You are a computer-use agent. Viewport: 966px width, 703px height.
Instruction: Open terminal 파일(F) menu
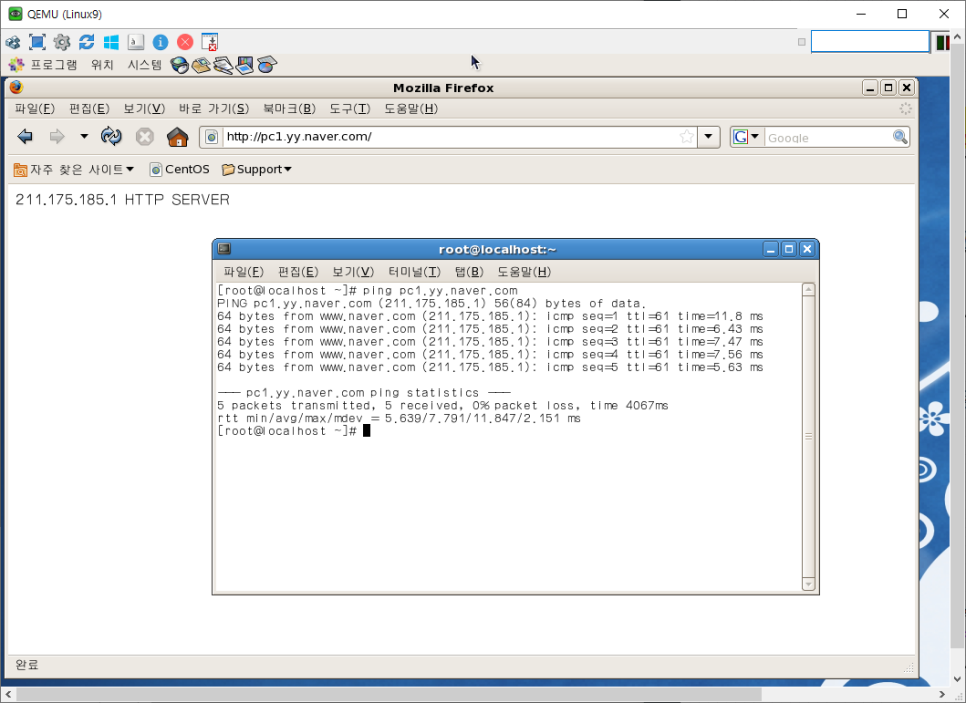243,272
